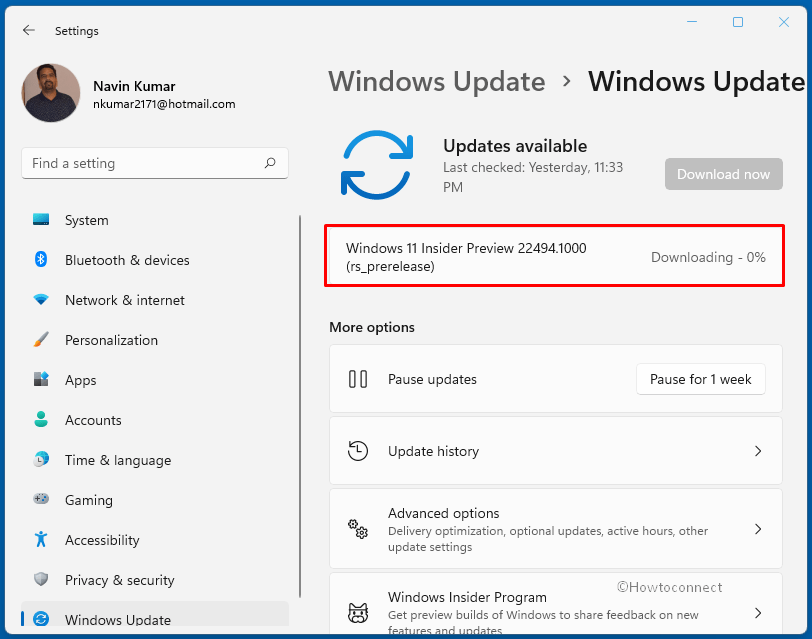
Task: Go to Gaming settings
Action: (x=155, y=500)
